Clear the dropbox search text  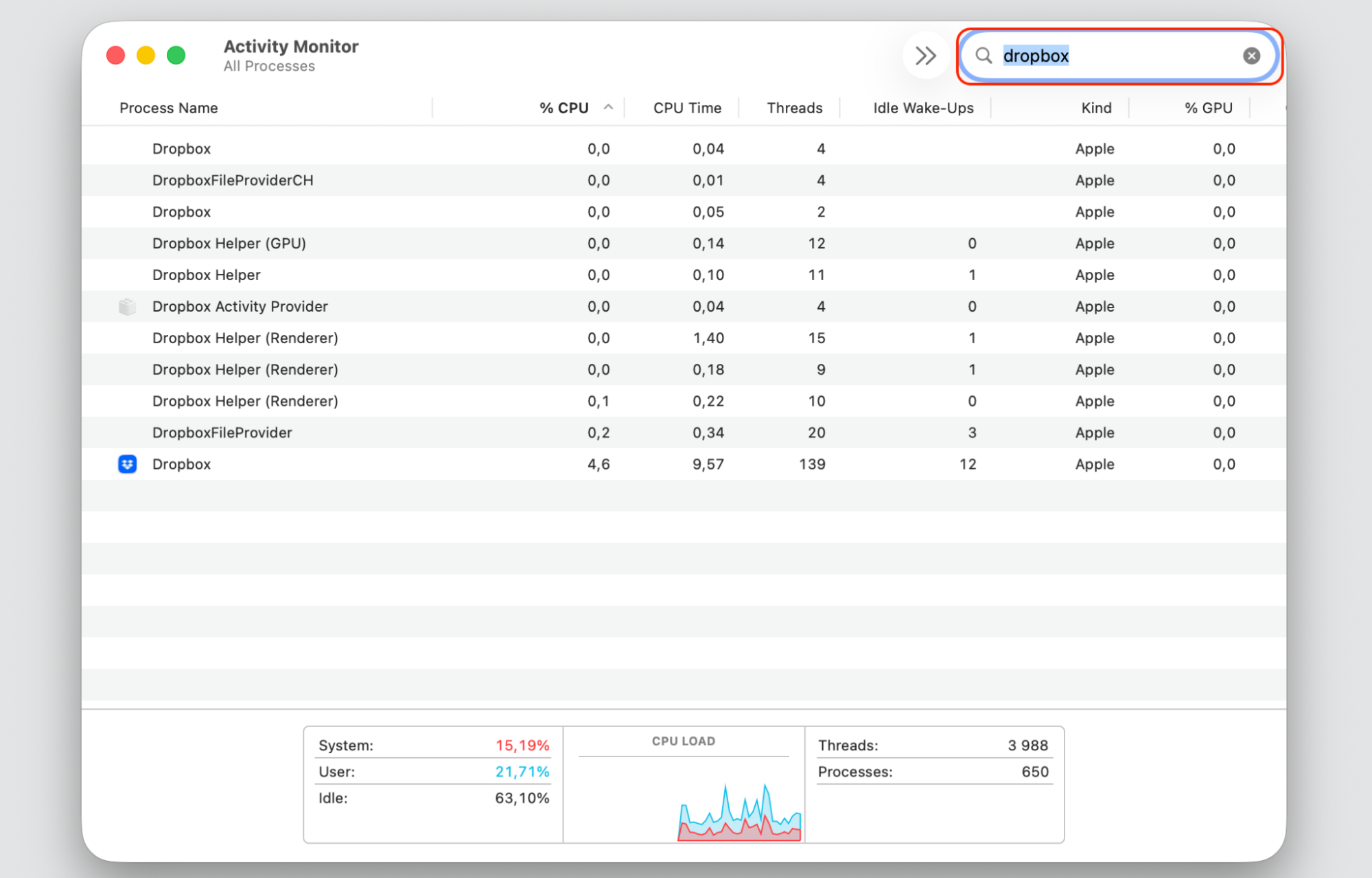pyautogui.click(x=1251, y=56)
